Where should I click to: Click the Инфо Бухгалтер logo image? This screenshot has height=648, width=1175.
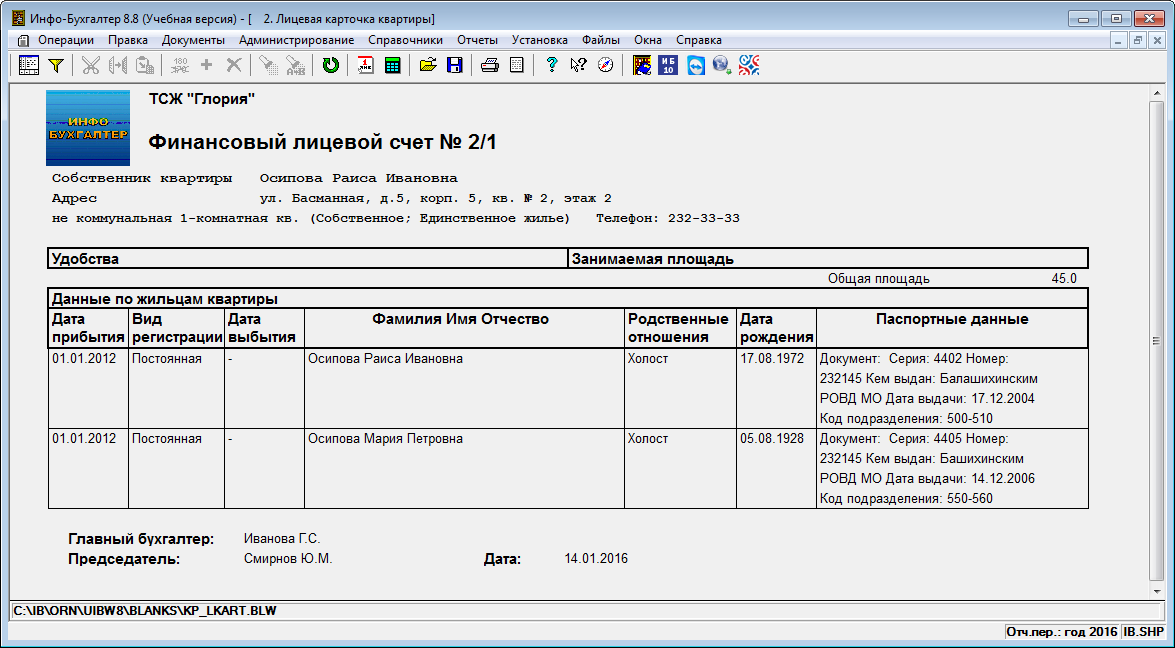coord(88,128)
